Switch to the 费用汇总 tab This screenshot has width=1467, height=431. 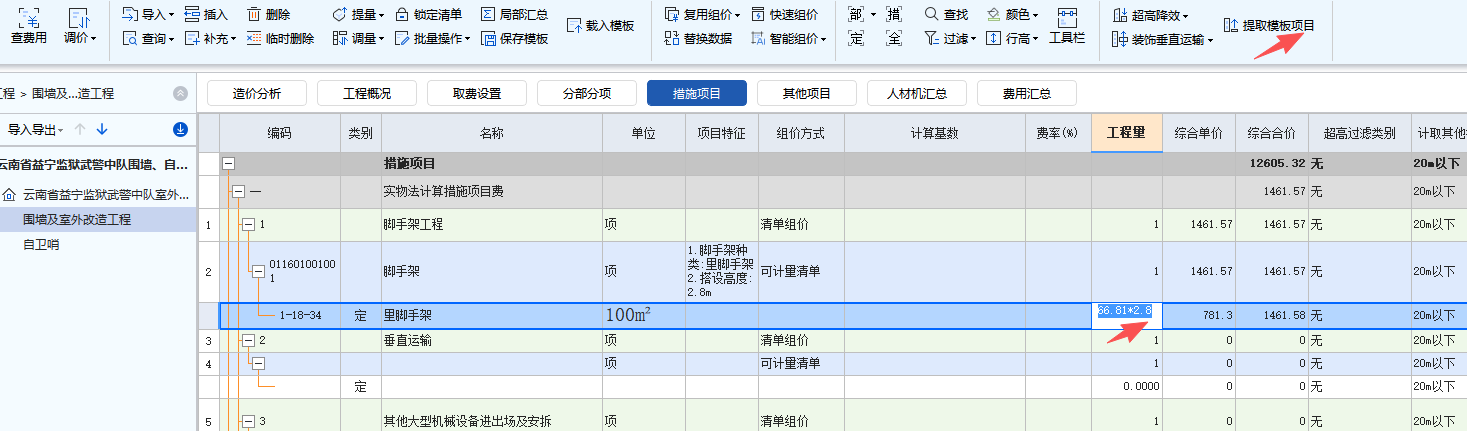click(x=1027, y=94)
